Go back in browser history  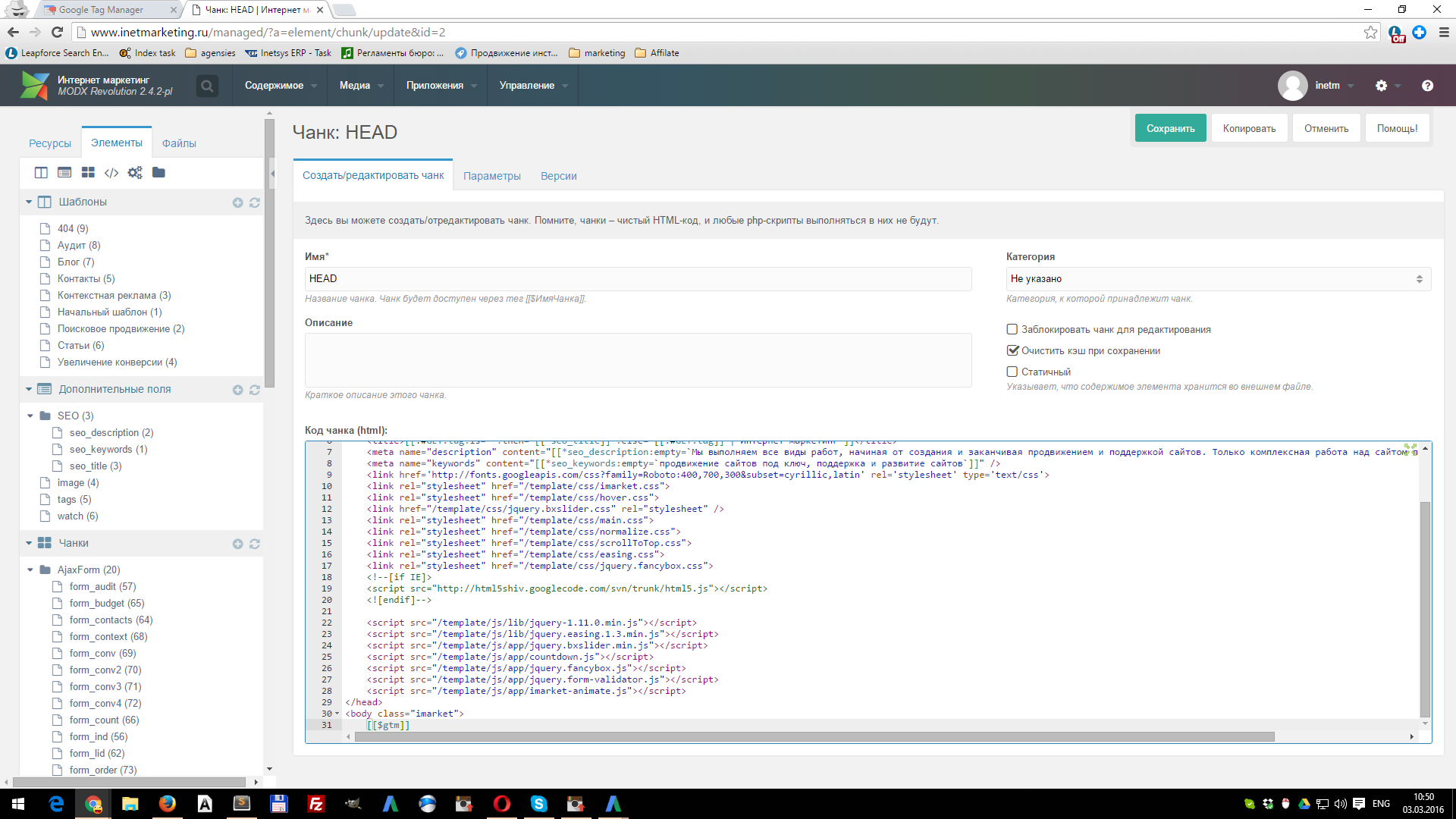[x=13, y=32]
